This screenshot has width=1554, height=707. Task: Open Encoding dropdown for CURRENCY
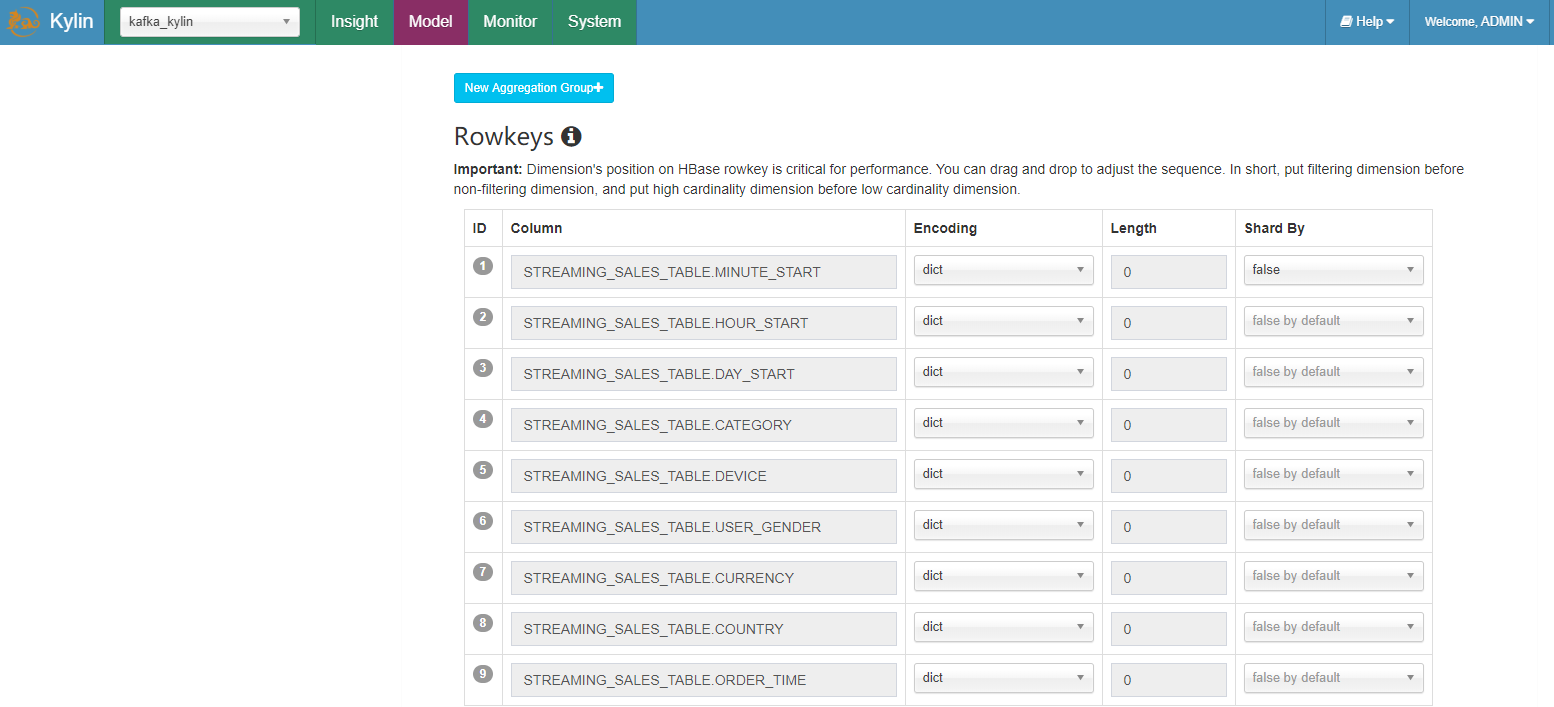(1003, 576)
